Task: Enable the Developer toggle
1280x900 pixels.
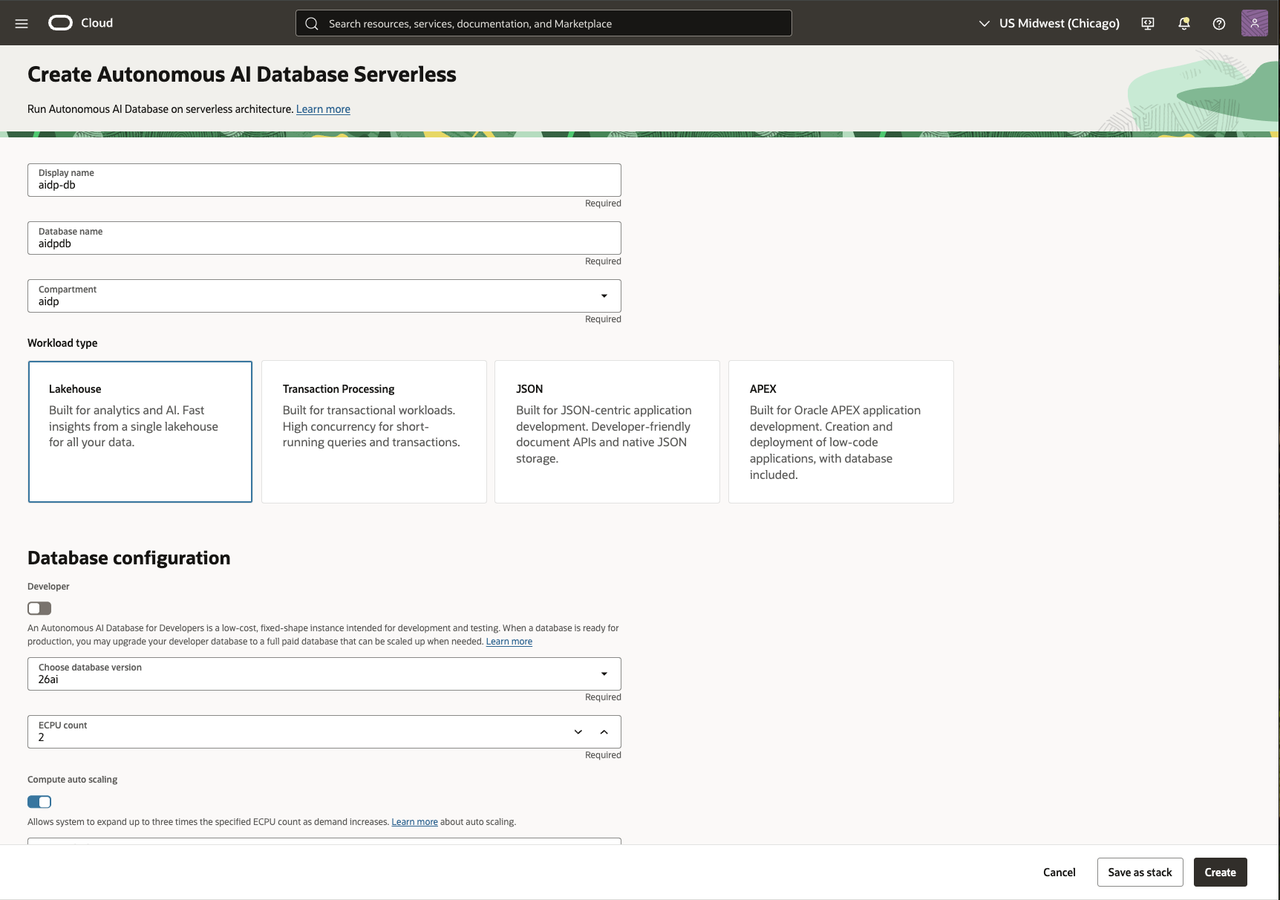Action: 39,608
